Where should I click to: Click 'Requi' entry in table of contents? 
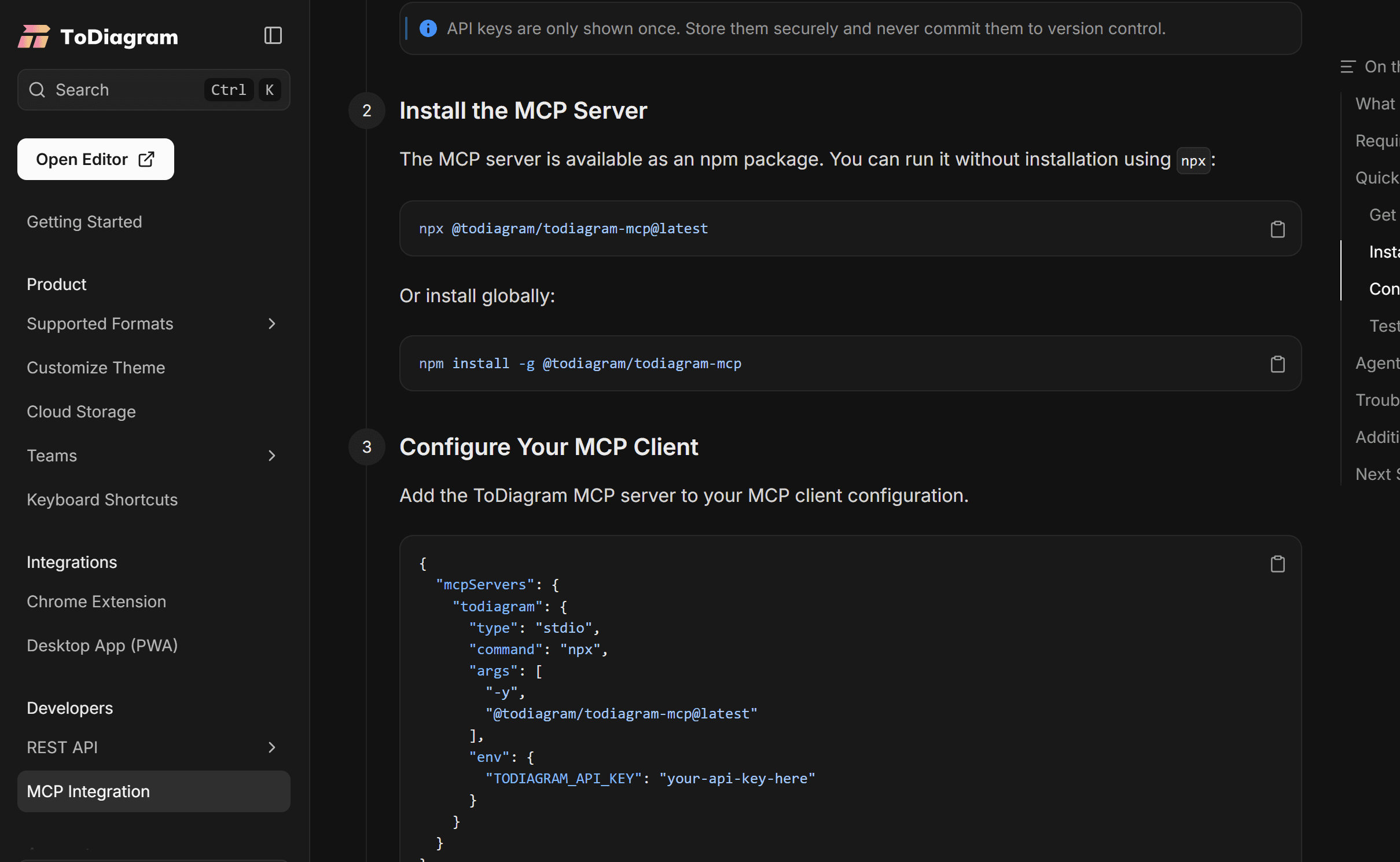tap(1377, 141)
